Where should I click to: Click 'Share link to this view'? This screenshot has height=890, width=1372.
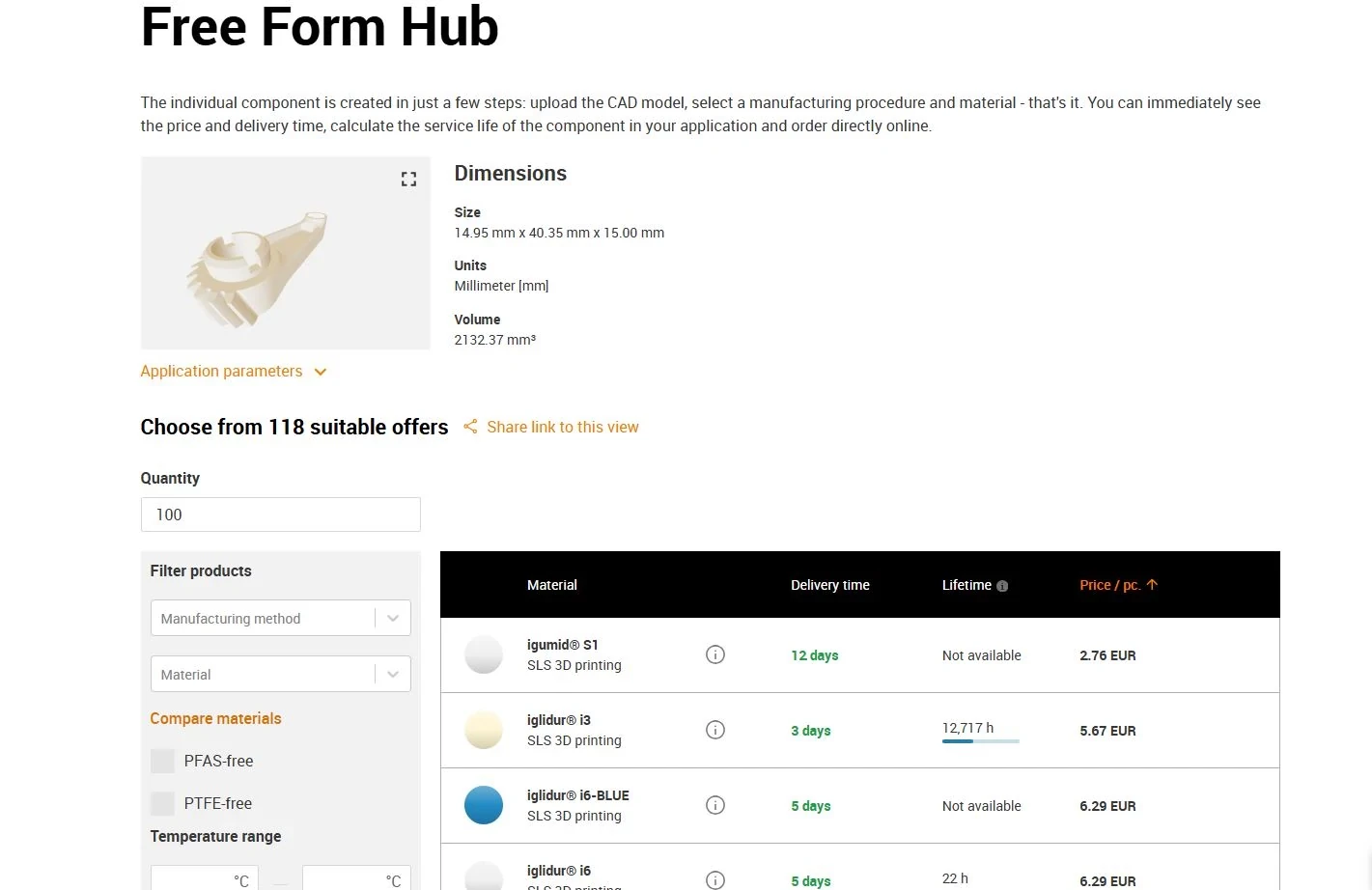click(x=563, y=426)
